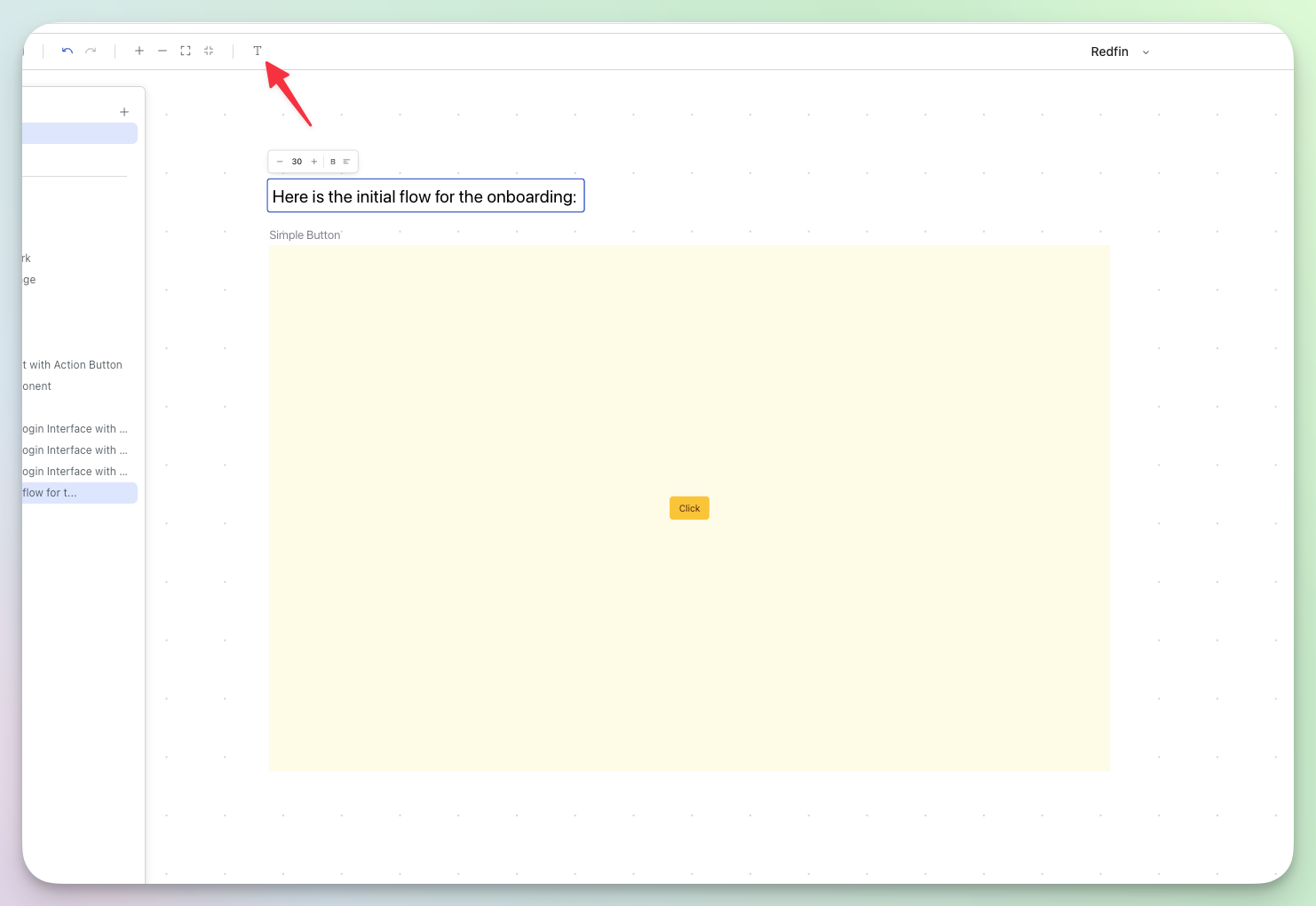Select the Text tool in the toolbar
The height and width of the screenshot is (906, 1316).
tap(258, 51)
